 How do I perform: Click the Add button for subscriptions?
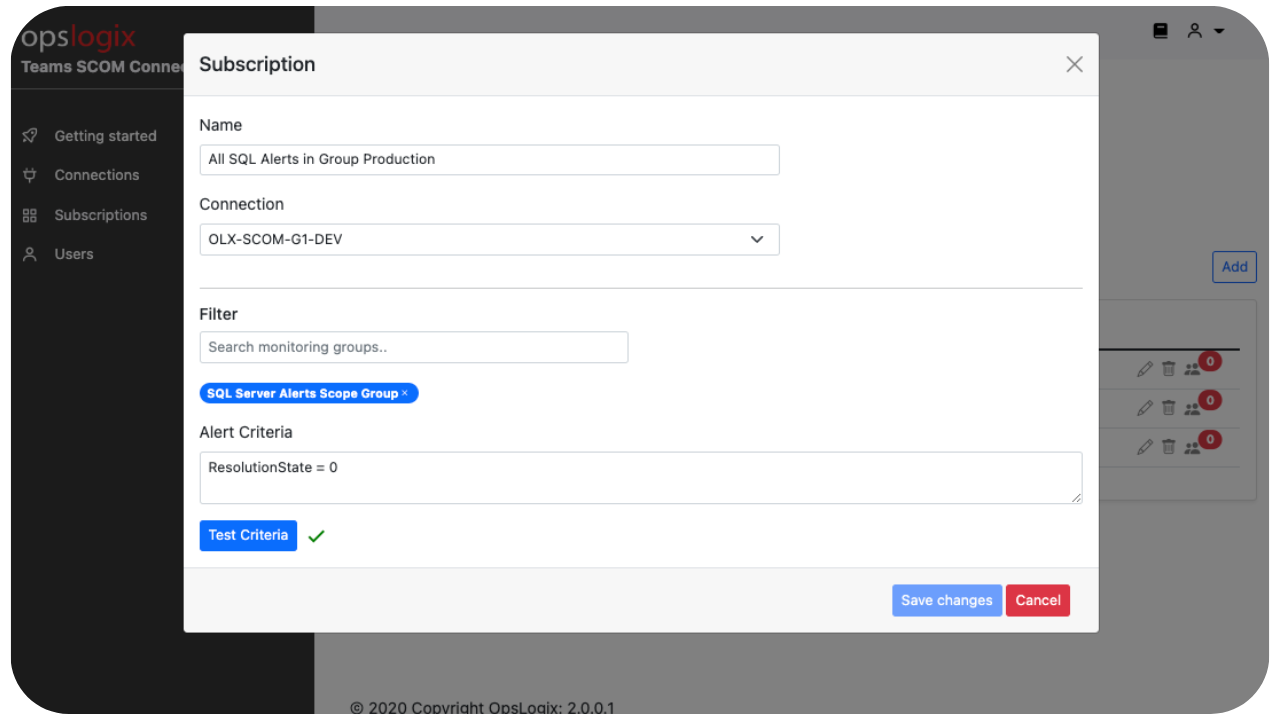[1234, 267]
